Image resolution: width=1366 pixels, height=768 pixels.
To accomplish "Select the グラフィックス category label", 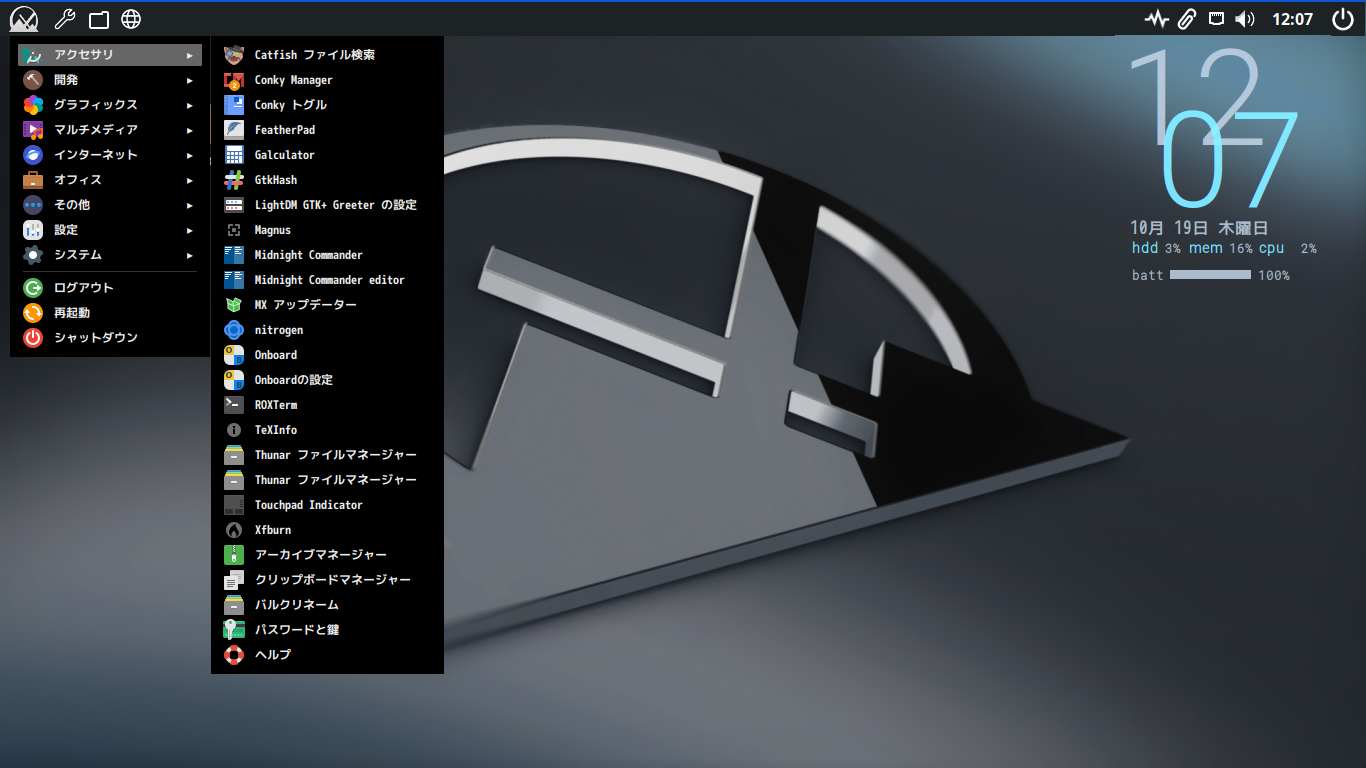I will (x=96, y=105).
